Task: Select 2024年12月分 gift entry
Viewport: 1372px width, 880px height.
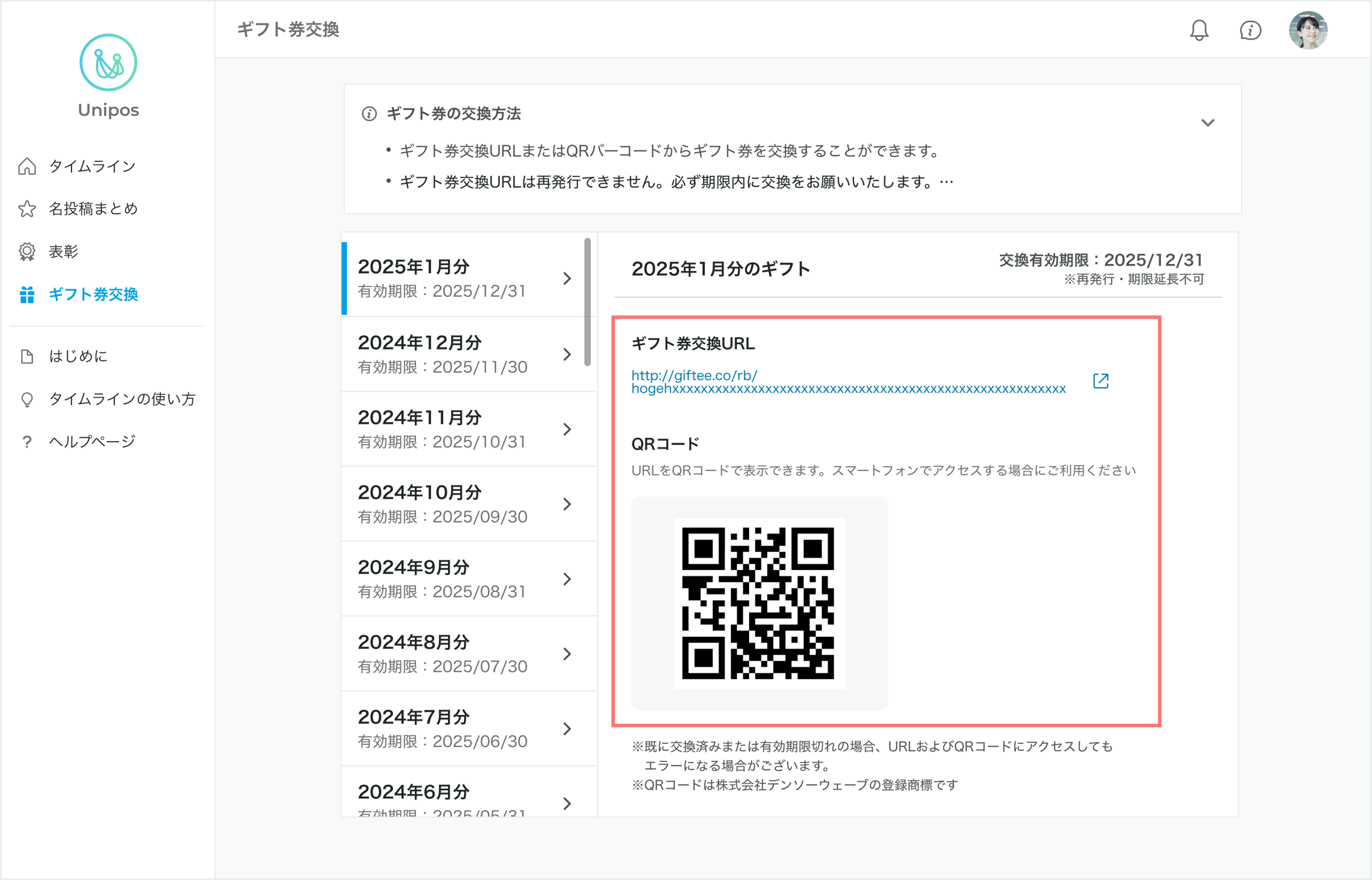Action: point(469,354)
